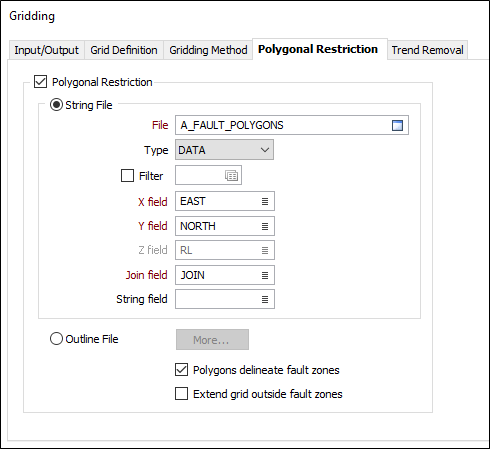Open the Trend Removal tab
The image size is (490, 449).
427,50
